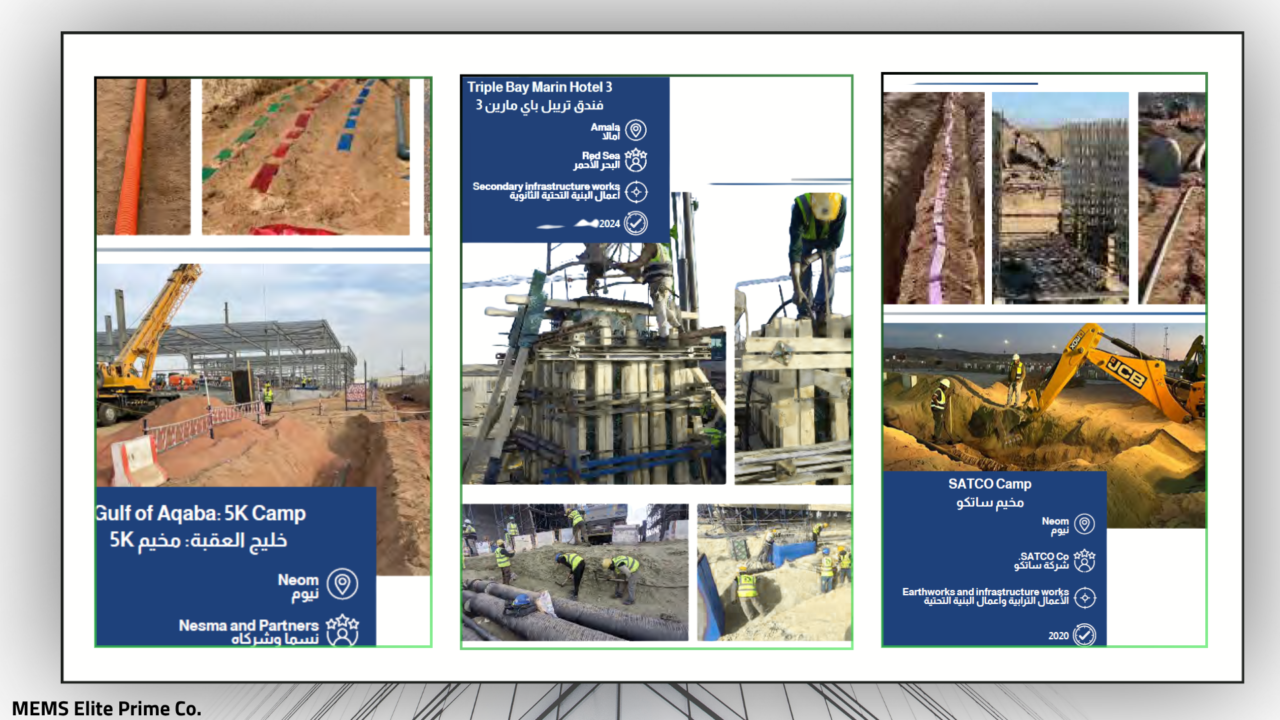Click the "Secondary infrastructure works" text
This screenshot has height=720, width=1280.
point(546,186)
